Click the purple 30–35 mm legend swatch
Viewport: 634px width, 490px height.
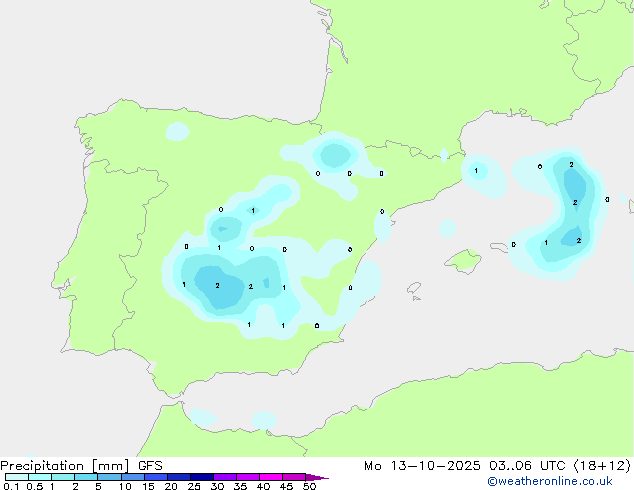coord(225,477)
